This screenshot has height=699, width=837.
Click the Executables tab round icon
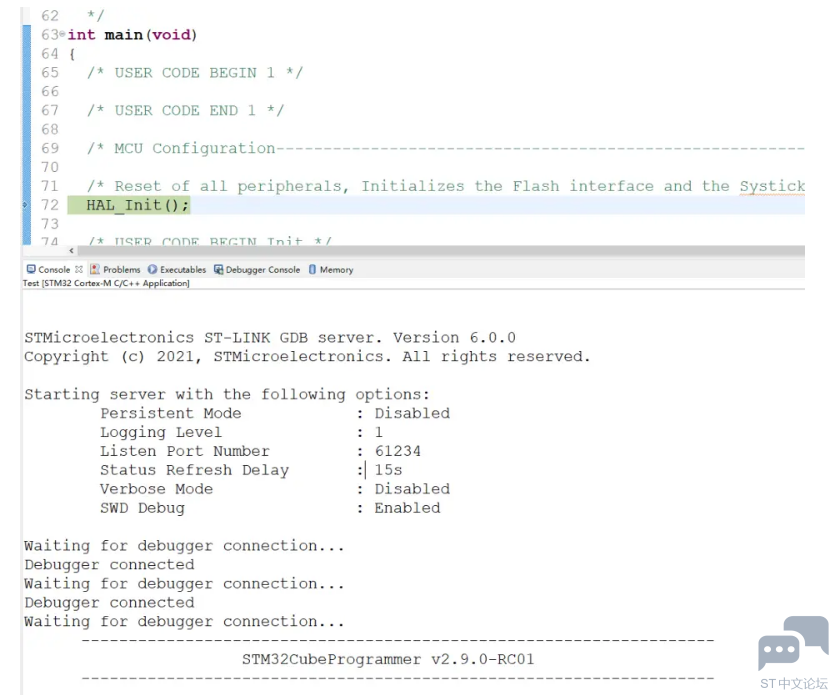(153, 269)
